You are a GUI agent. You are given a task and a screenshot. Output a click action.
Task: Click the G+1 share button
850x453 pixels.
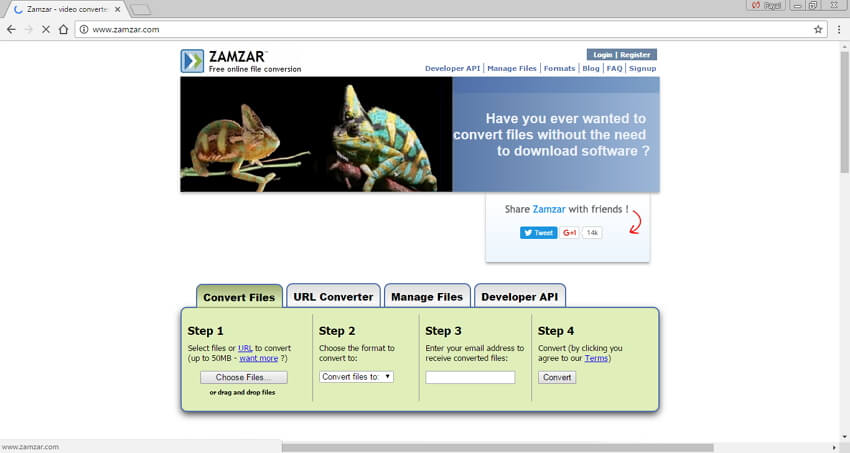[569, 232]
